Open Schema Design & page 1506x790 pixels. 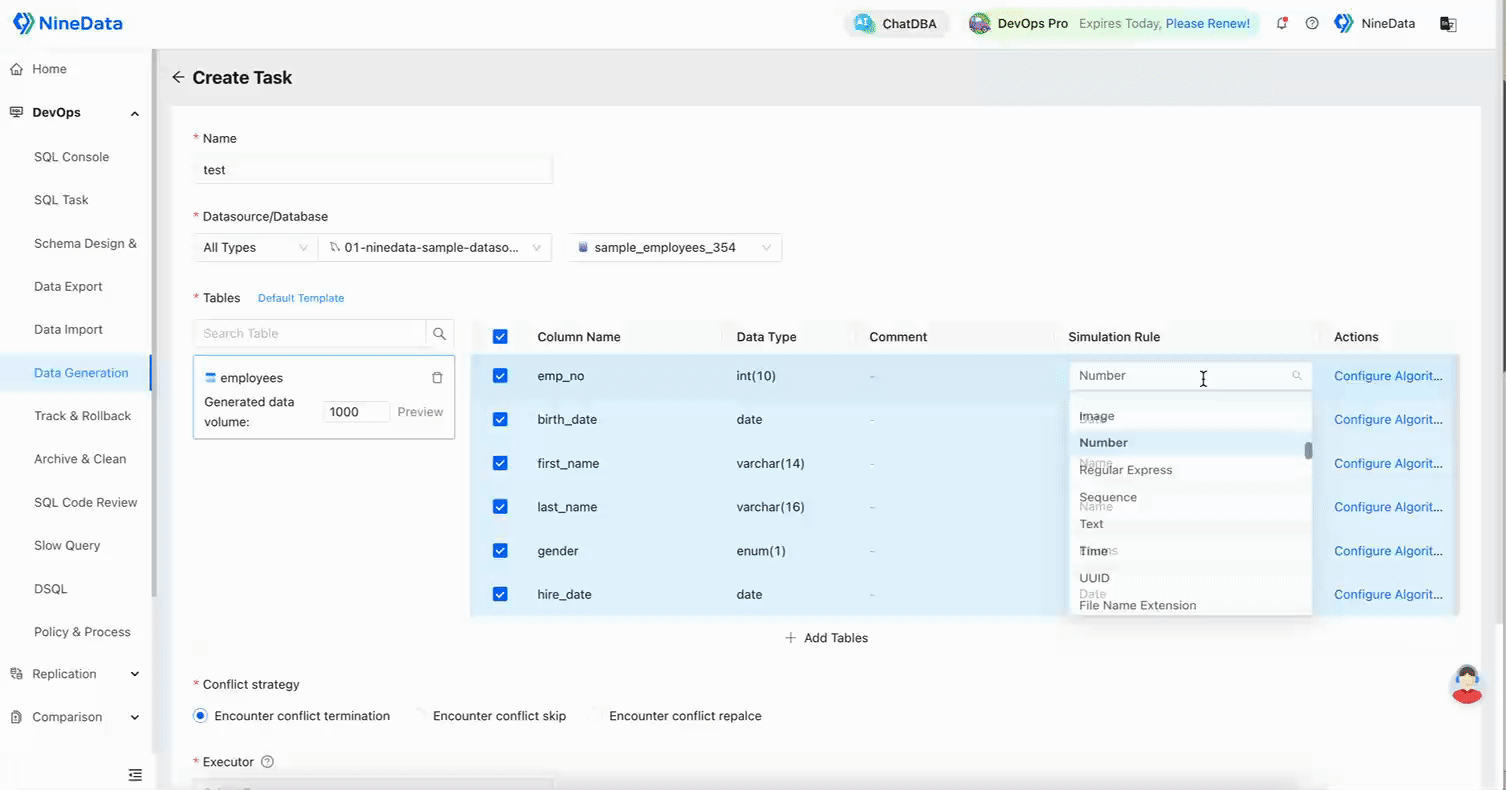click(x=85, y=243)
